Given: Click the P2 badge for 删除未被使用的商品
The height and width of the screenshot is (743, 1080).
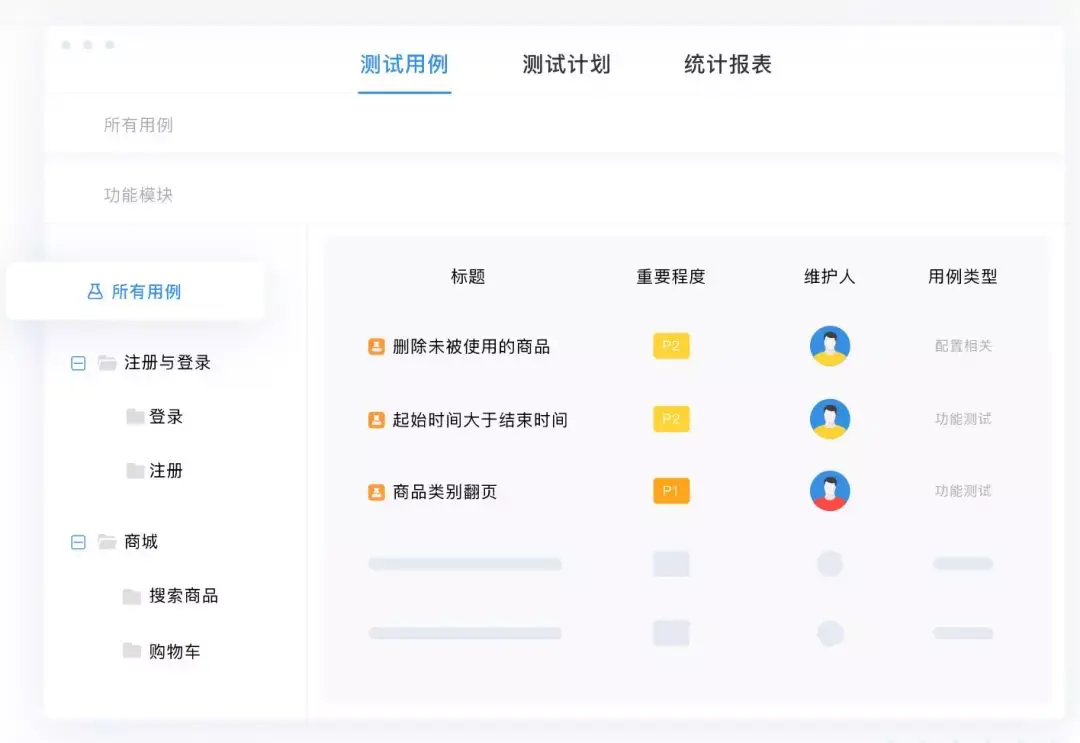Looking at the screenshot, I should pyautogui.click(x=672, y=346).
